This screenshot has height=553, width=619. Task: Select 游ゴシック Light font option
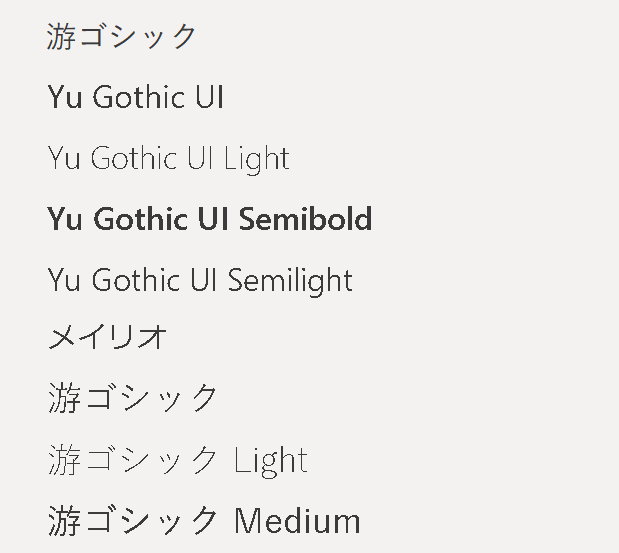(178, 460)
